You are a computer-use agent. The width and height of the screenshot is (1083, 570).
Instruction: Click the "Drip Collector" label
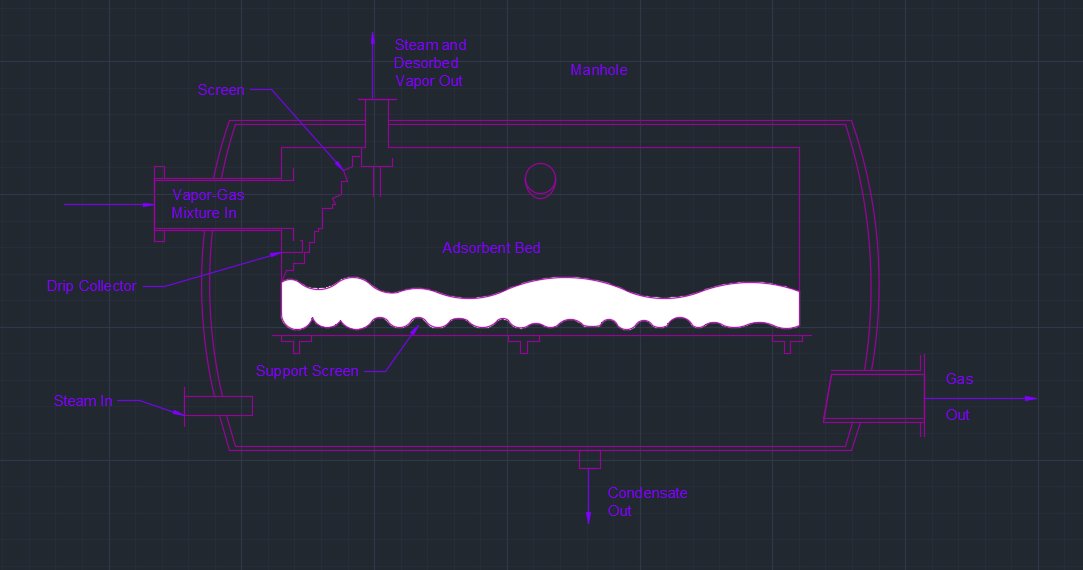(x=91, y=286)
